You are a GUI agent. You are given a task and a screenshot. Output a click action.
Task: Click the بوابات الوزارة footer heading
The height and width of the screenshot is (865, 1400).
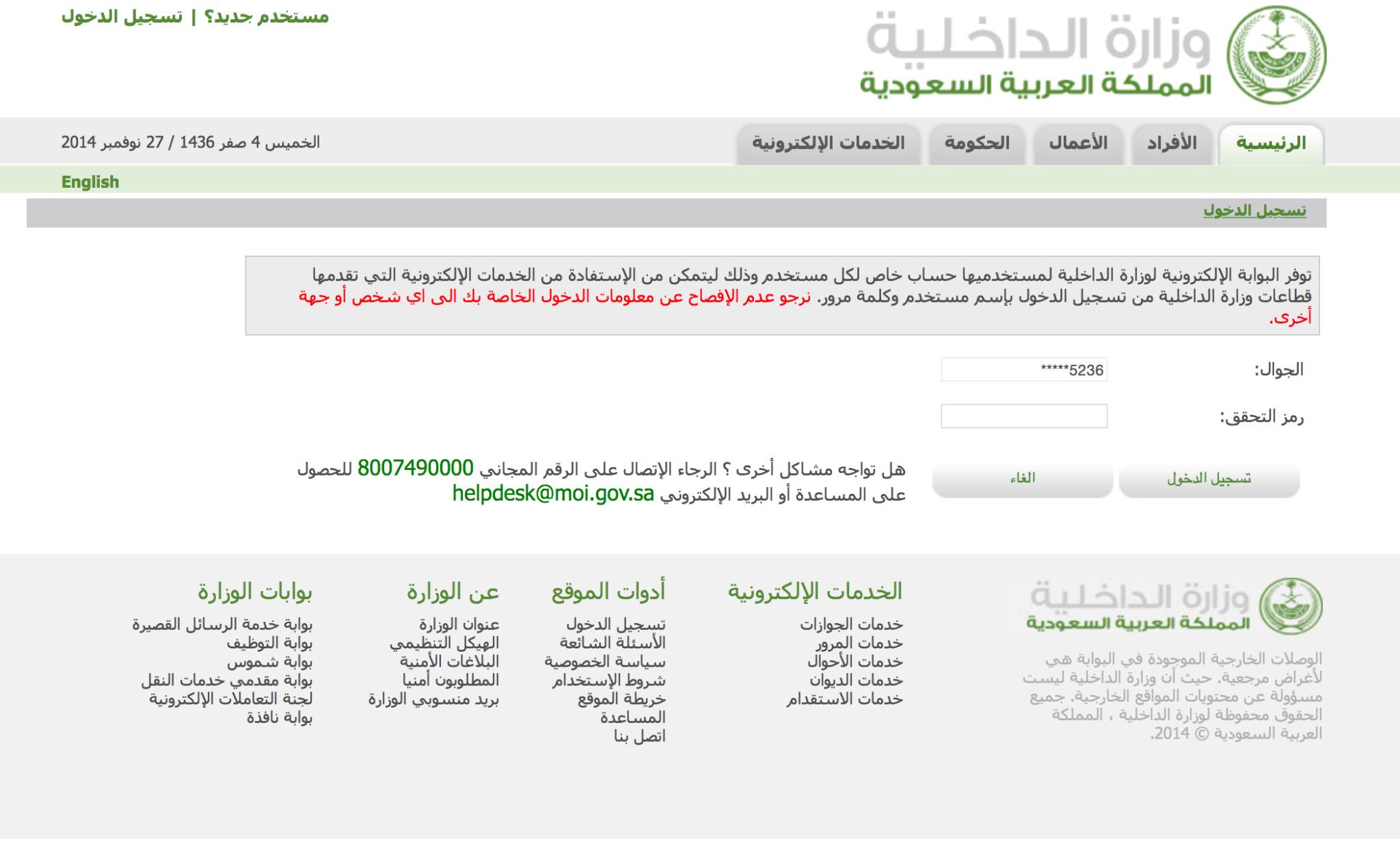click(x=256, y=592)
